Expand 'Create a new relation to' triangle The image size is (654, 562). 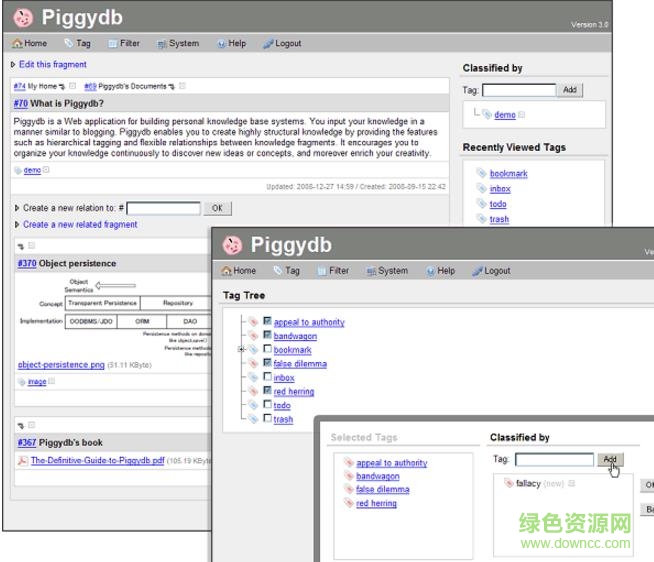coord(17,207)
